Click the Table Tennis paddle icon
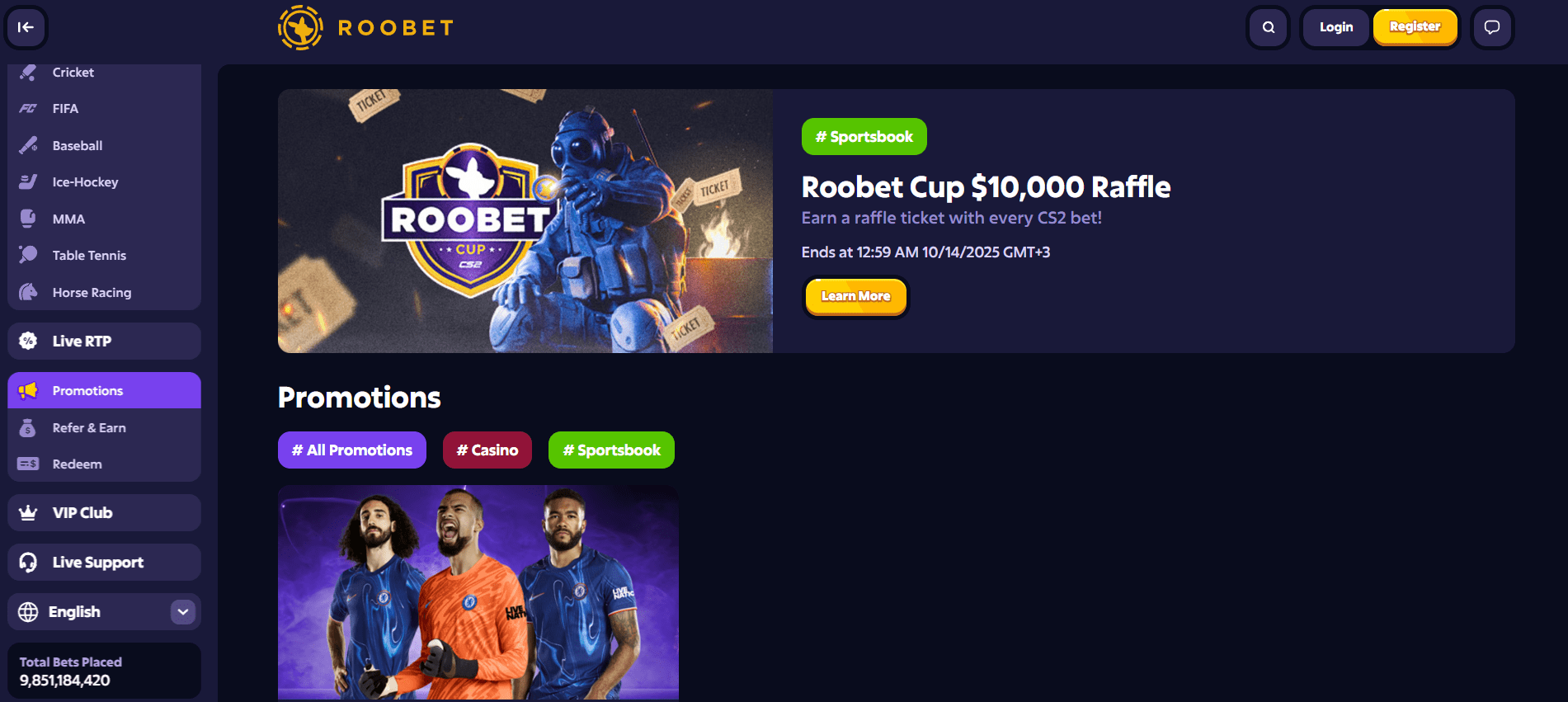This screenshot has width=1568, height=702. pos(28,255)
